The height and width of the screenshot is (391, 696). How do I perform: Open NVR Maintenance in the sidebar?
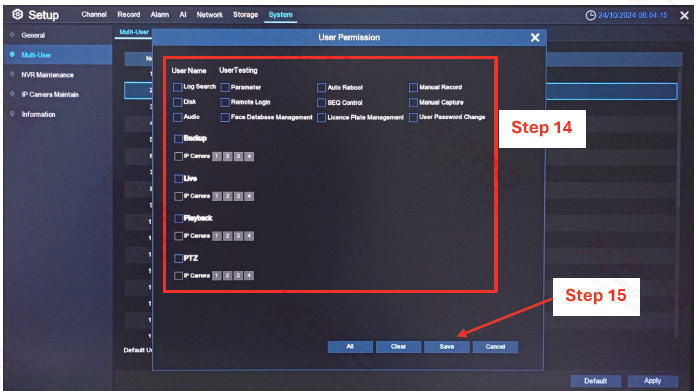click(47, 75)
